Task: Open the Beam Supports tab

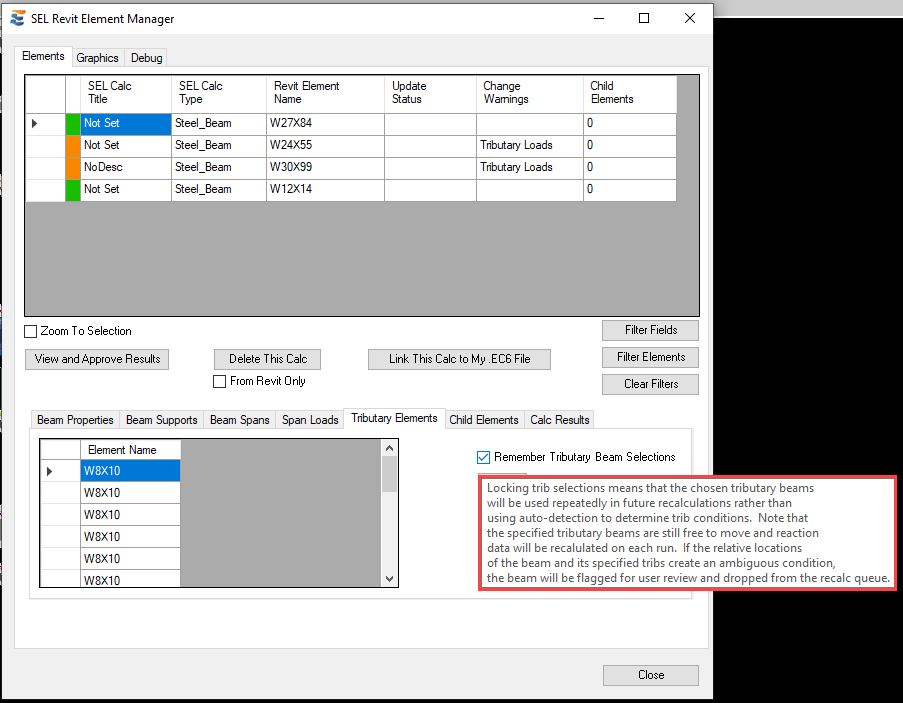Action: (x=162, y=420)
